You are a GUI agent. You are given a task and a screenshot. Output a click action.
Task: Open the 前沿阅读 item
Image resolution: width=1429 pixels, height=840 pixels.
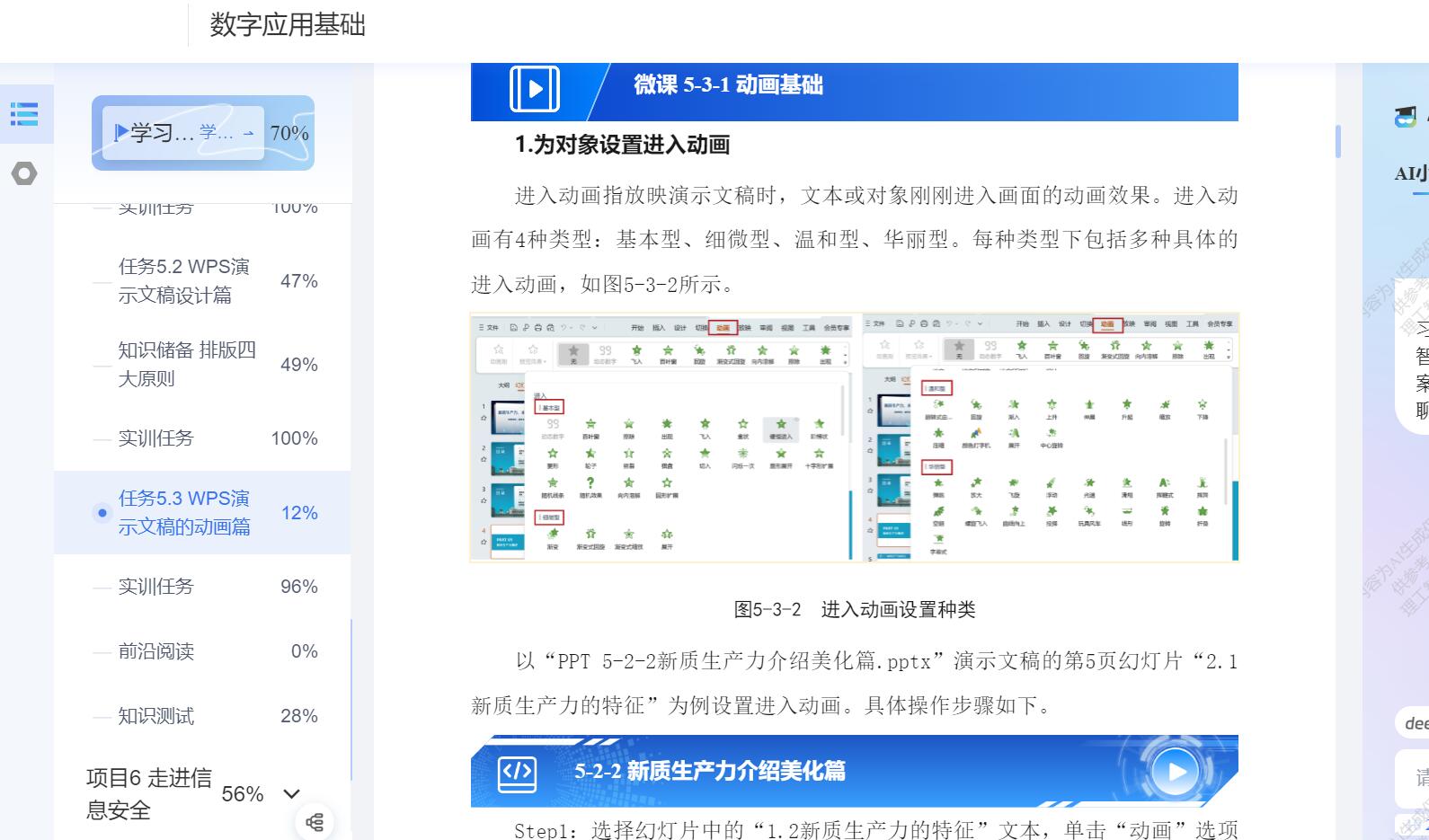[156, 651]
